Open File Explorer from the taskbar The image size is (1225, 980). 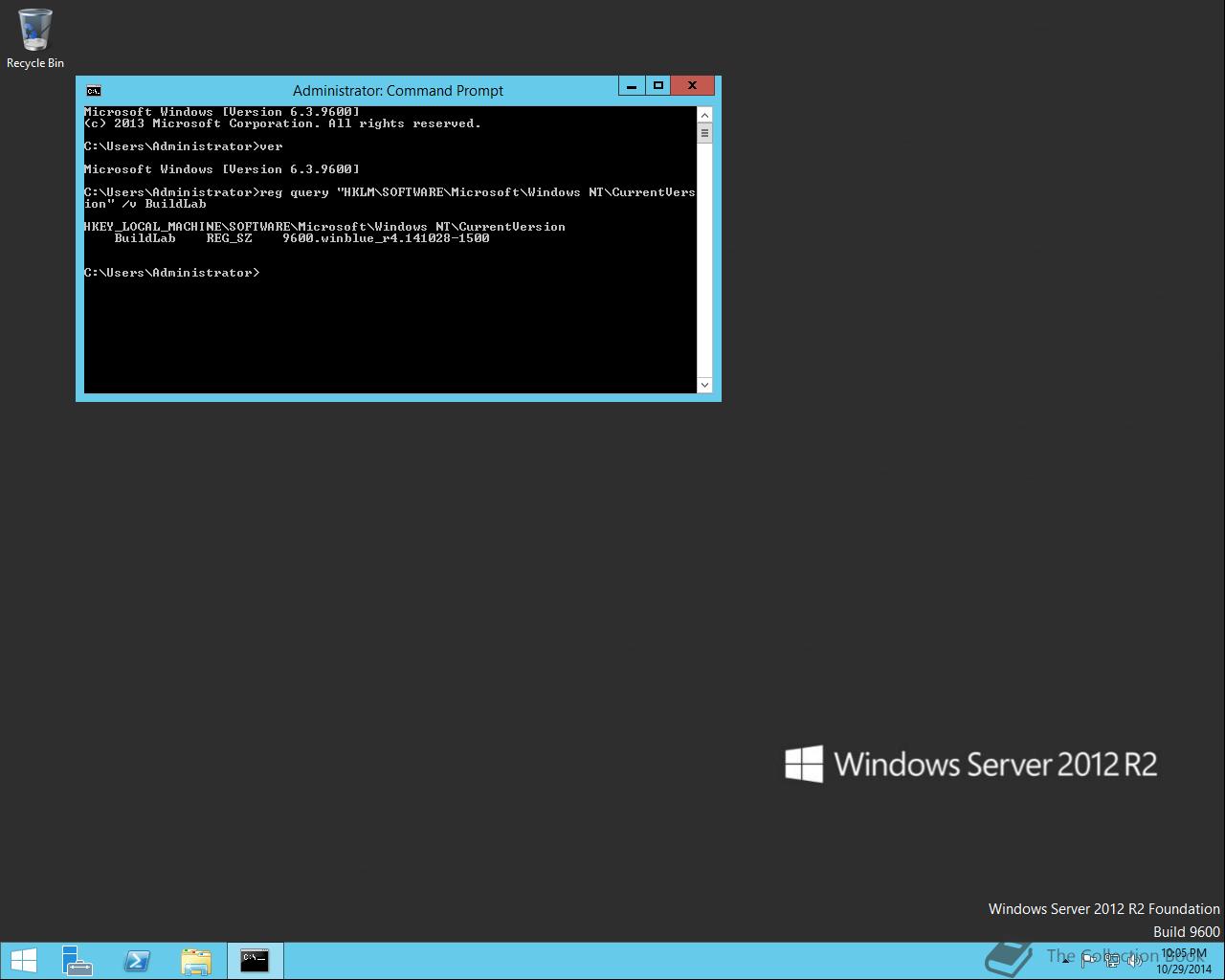[x=196, y=961]
